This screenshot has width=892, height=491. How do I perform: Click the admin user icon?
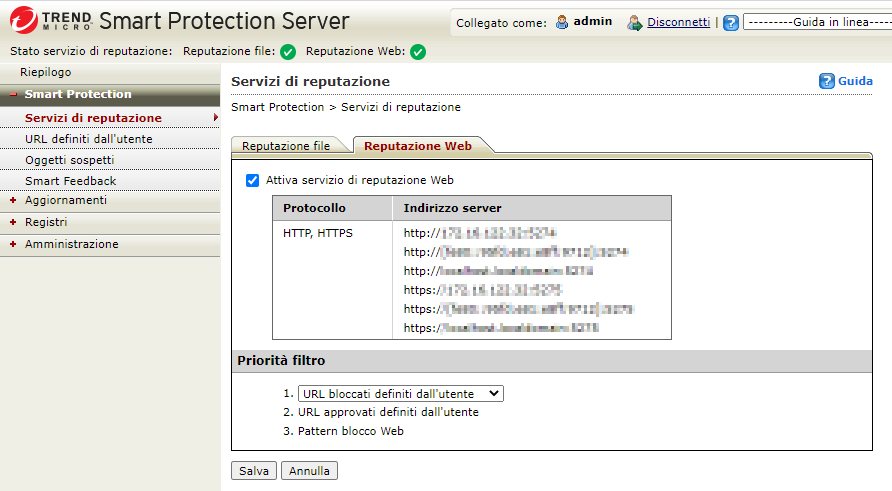coord(562,22)
